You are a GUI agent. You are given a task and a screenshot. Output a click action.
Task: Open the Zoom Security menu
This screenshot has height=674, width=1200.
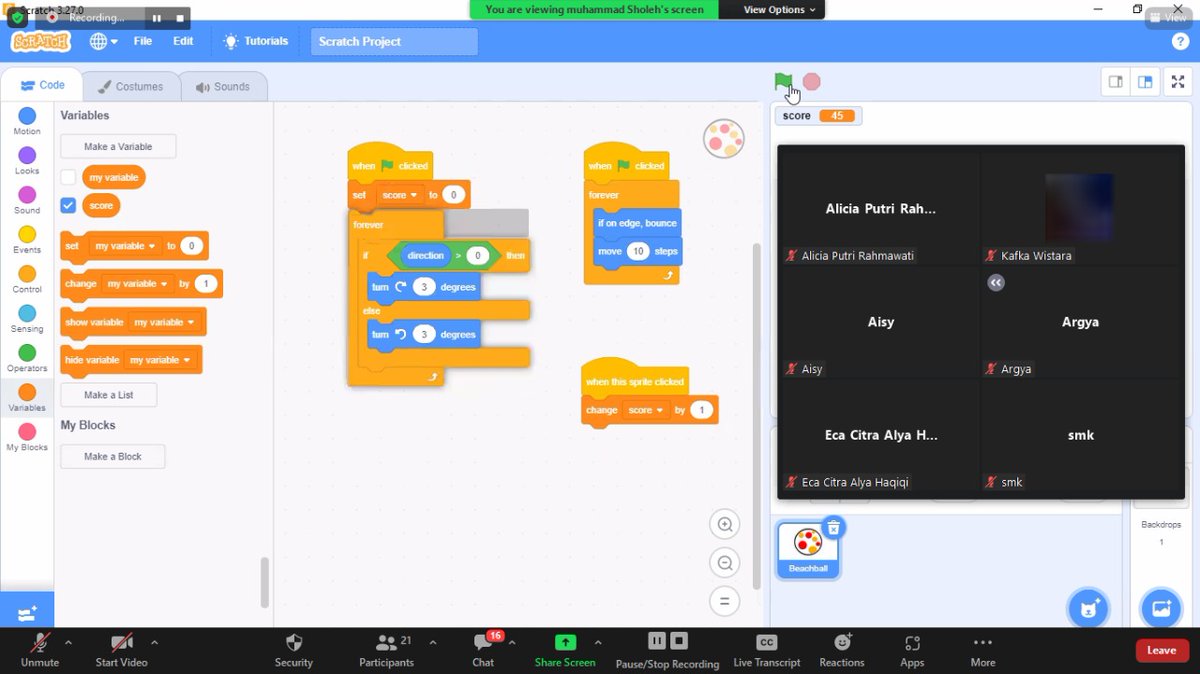coord(294,650)
